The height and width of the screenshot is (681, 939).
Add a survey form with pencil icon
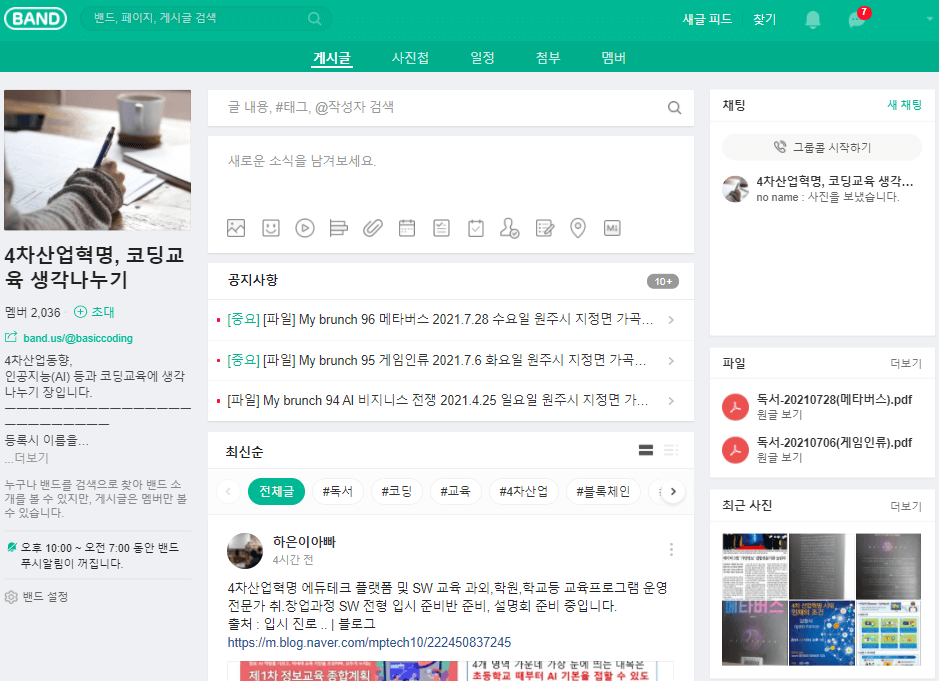544,228
